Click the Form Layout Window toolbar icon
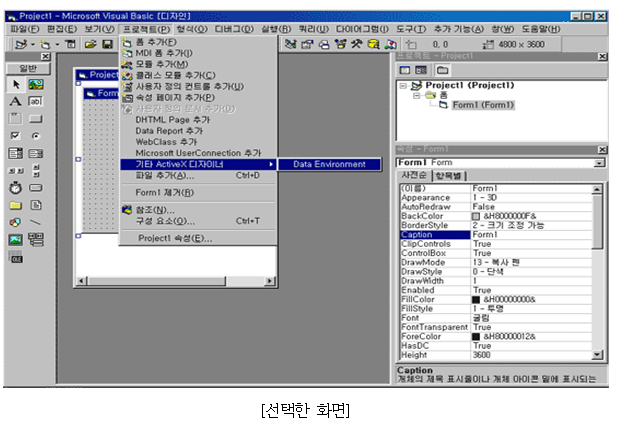620x426 pixels. 324,44
